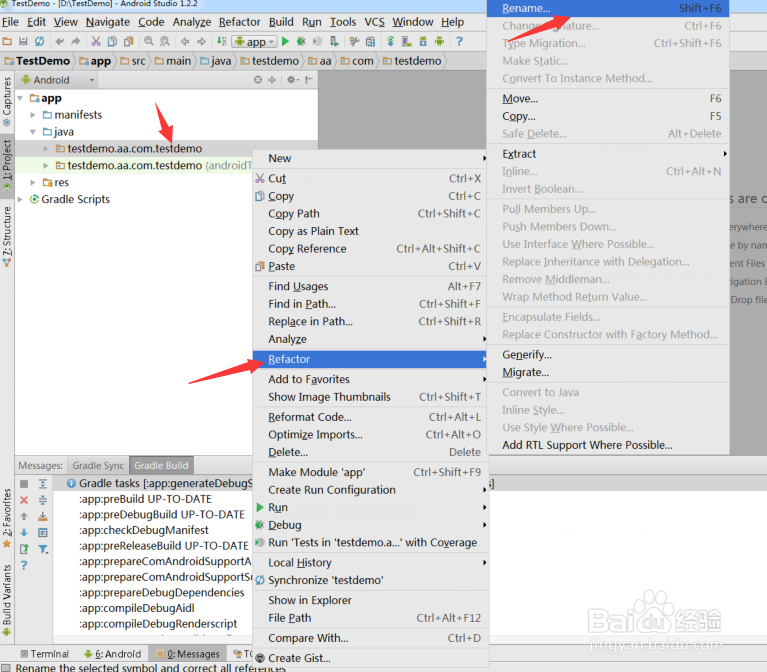Select the :app:checkDebugManifest message line
Image resolution: width=767 pixels, height=672 pixels.
click(x=144, y=530)
